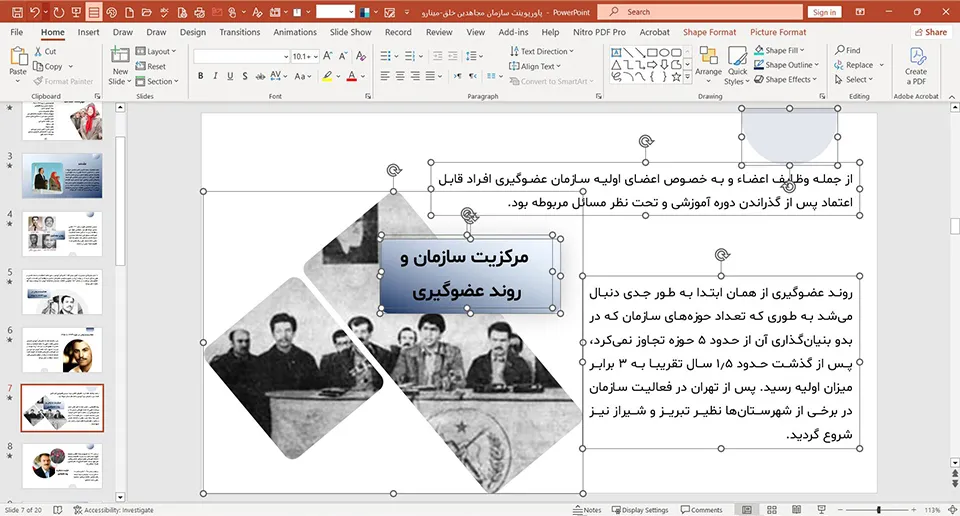Switch to Slide Sorter view
The image size is (960, 516).
click(771, 510)
